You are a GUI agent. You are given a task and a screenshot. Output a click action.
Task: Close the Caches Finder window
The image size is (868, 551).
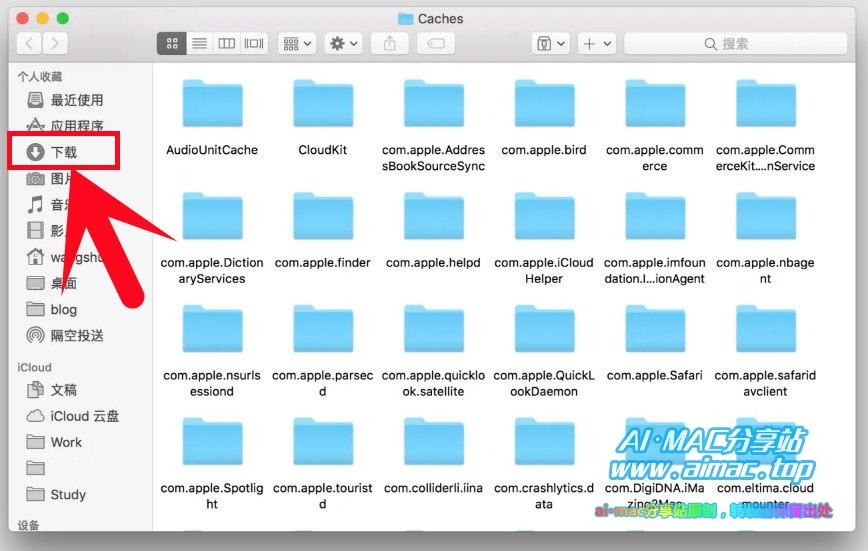point(22,18)
